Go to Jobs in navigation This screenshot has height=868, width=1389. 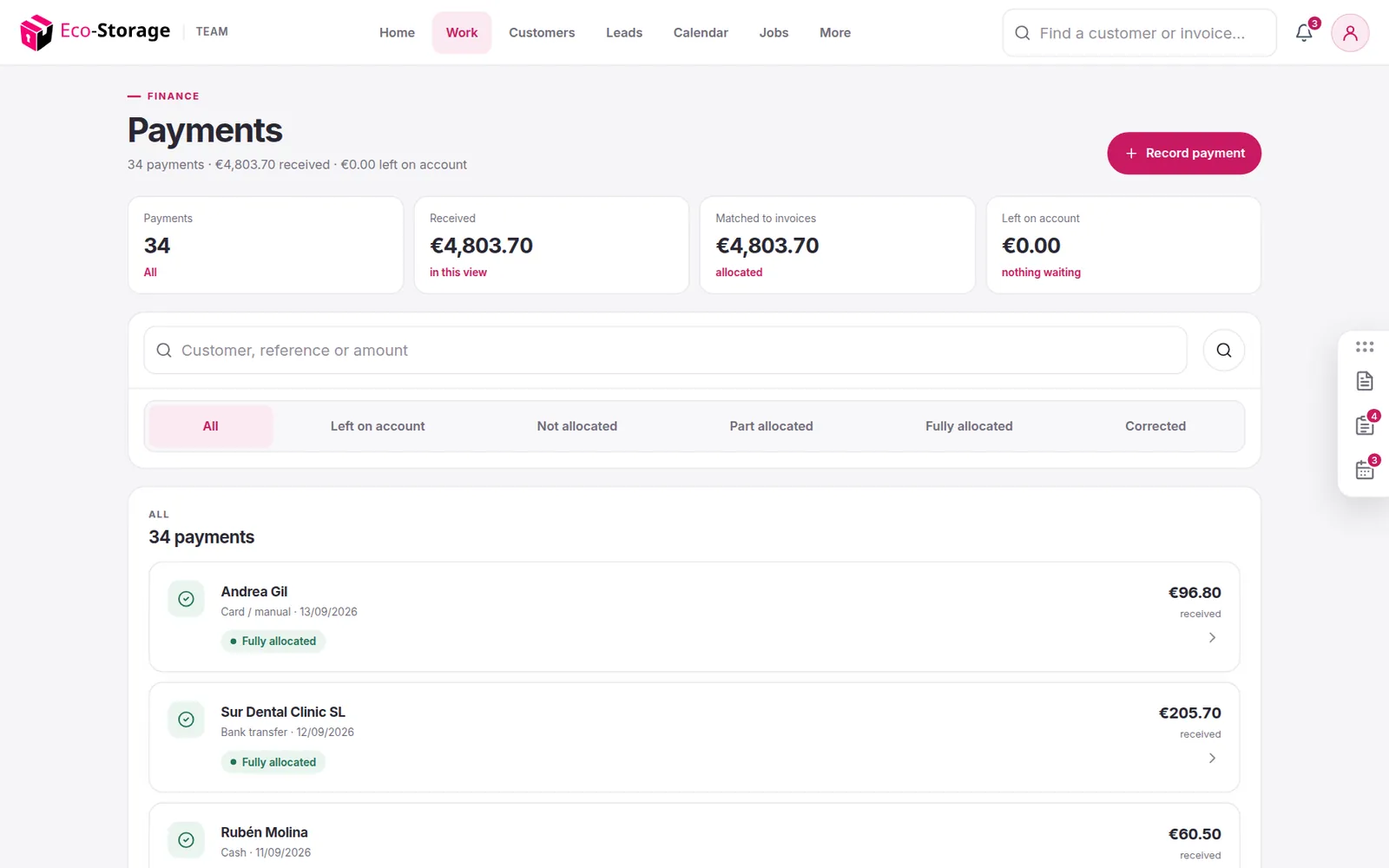pyautogui.click(x=773, y=33)
